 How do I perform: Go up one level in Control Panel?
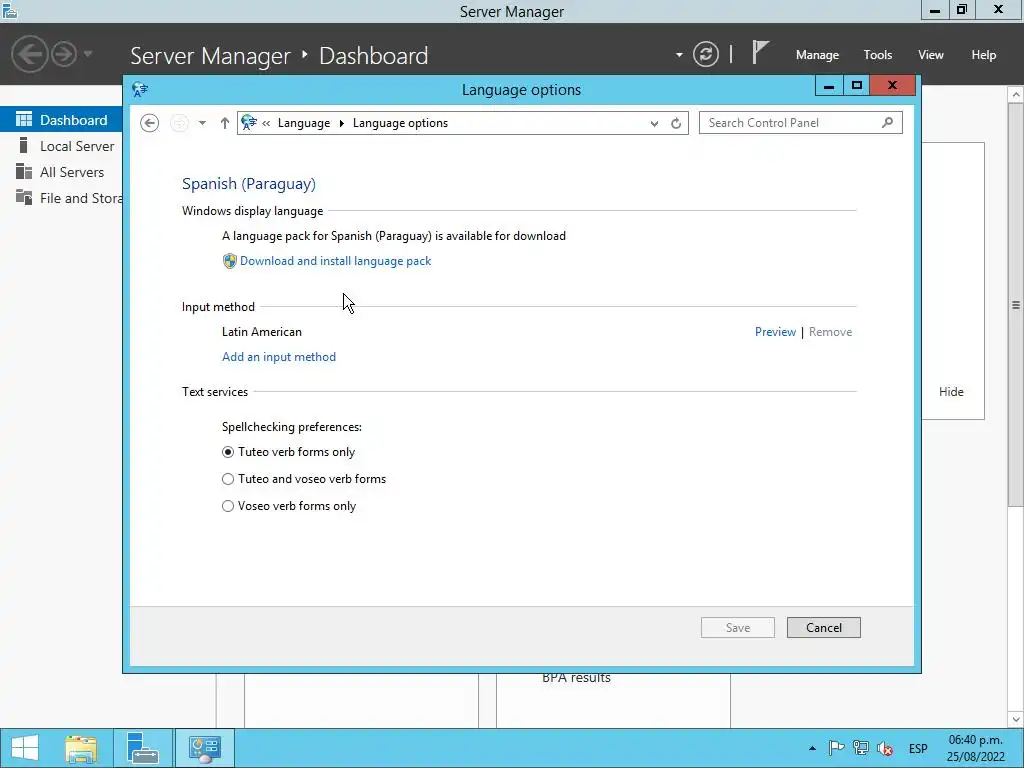225,123
